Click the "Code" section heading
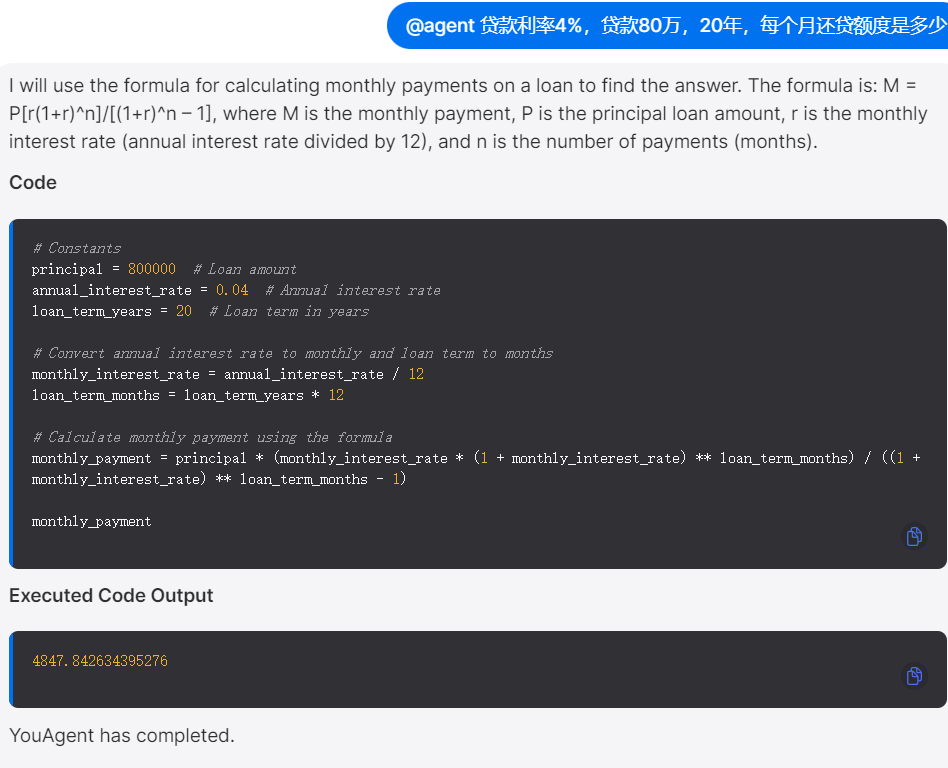Screen dimensions: 948x768 click(x=33, y=183)
